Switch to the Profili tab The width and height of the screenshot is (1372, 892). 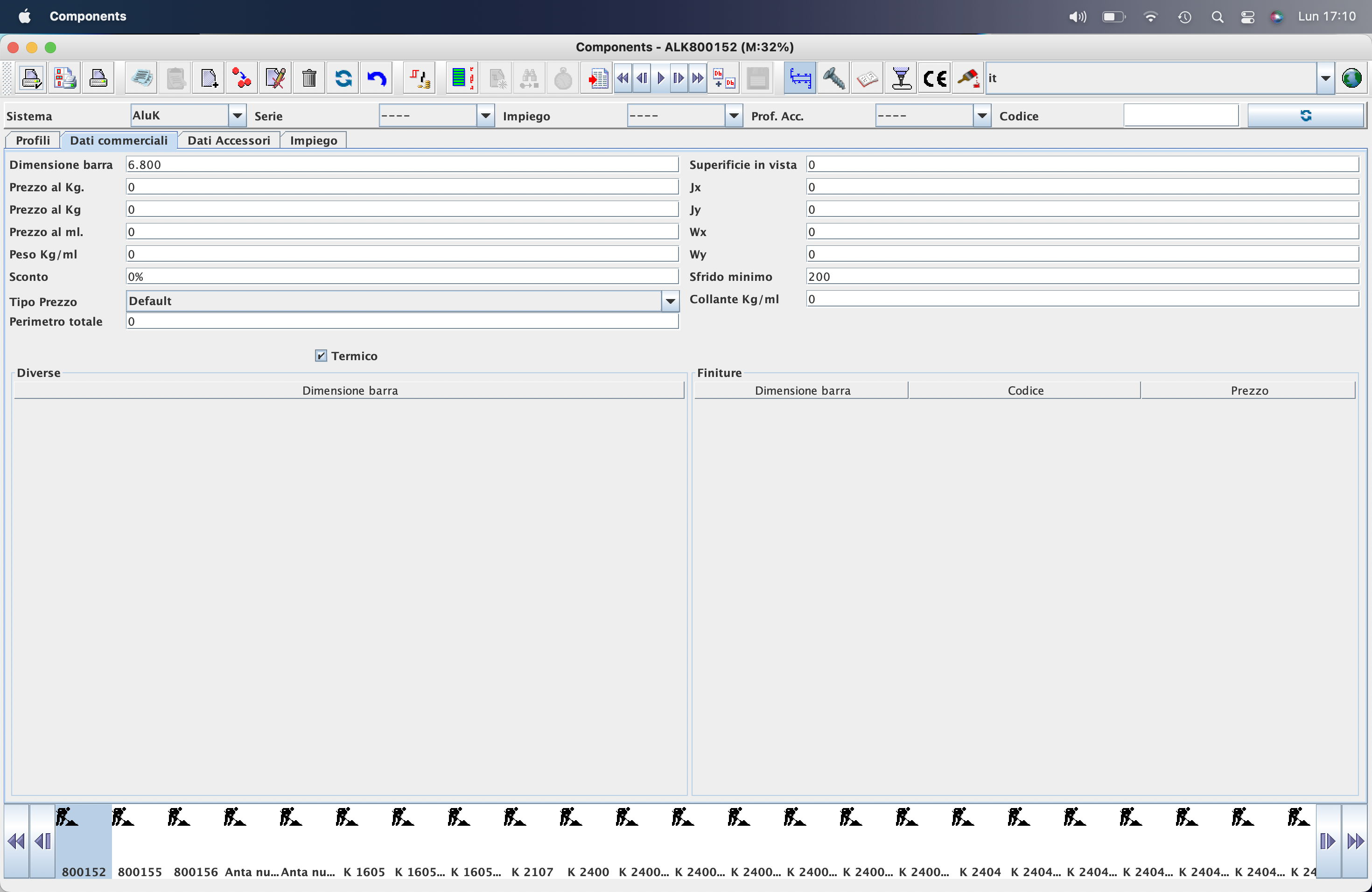click(x=33, y=140)
